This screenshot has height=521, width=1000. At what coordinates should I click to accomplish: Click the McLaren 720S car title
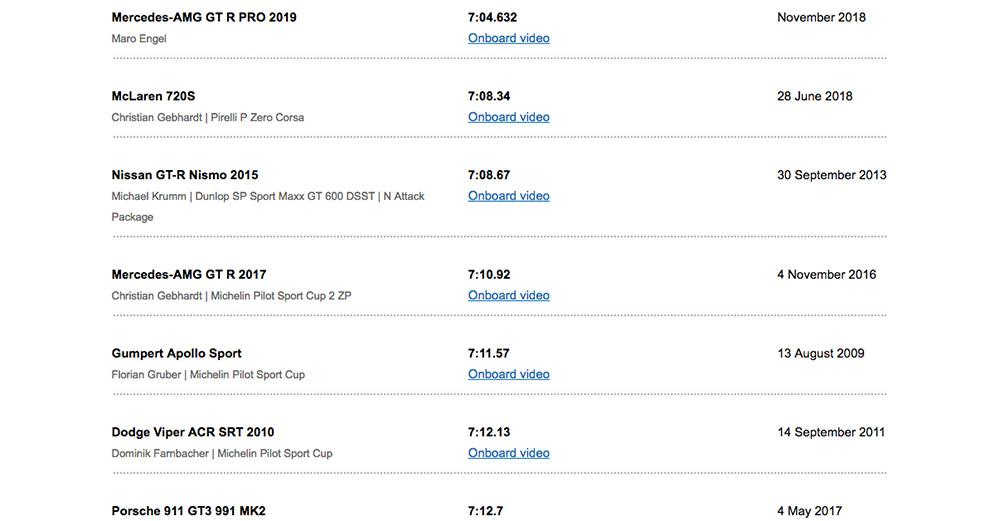(x=153, y=96)
